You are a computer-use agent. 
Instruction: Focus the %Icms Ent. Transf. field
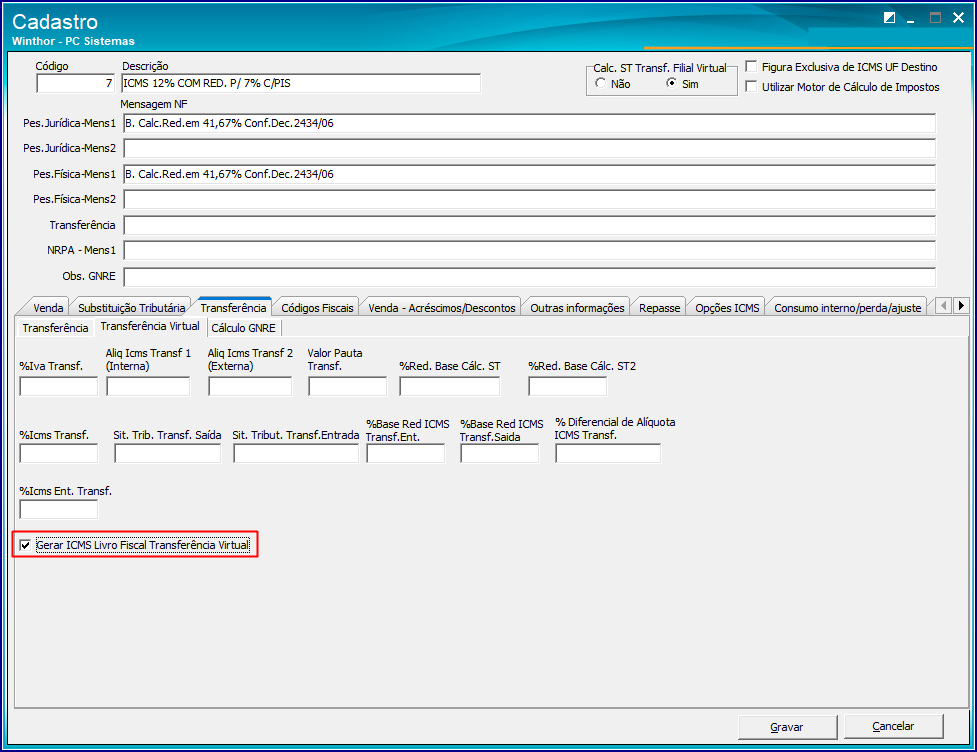[59, 510]
